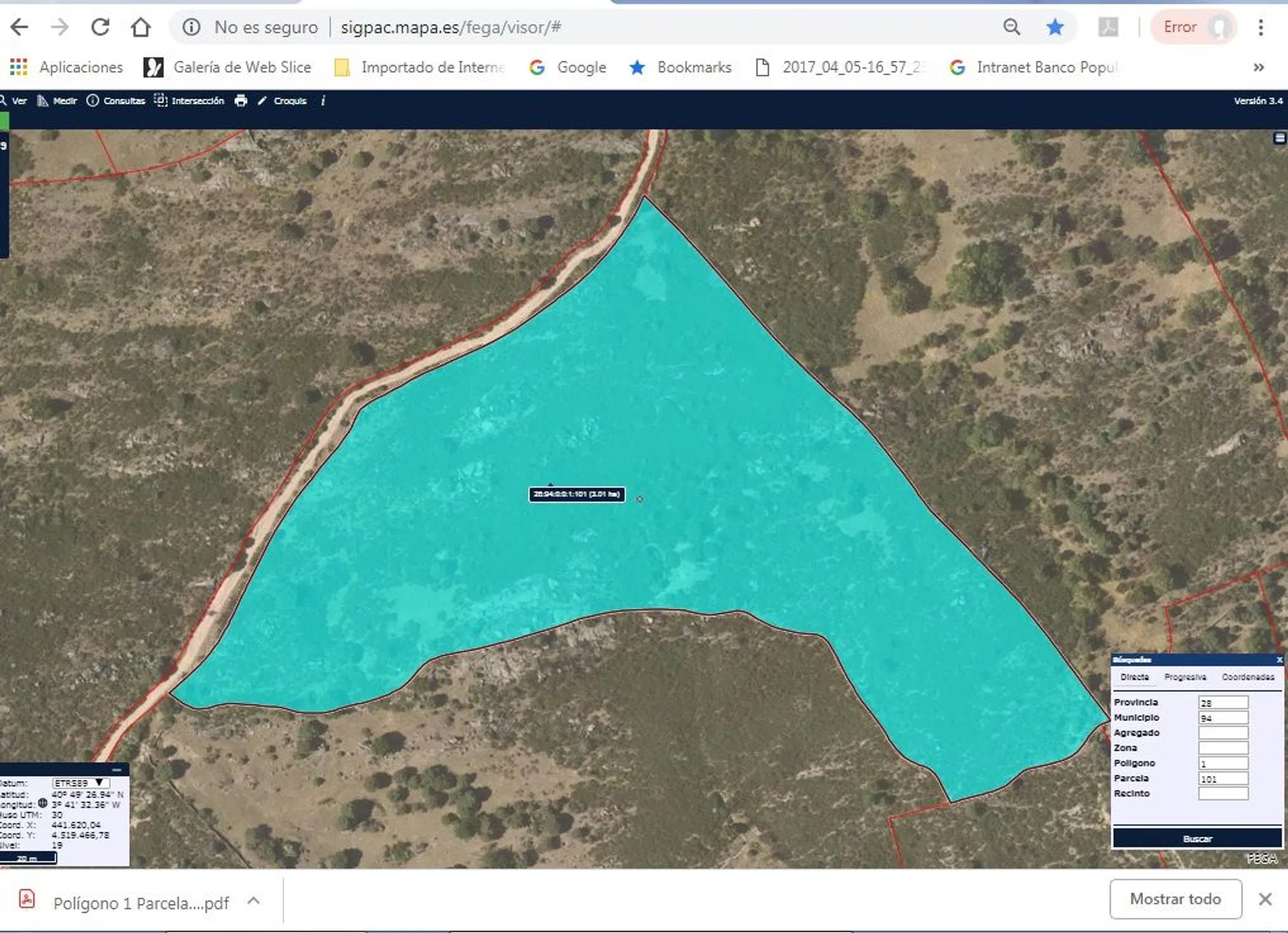Open layers panel icon at map top-right
The image size is (1288, 933).
(x=1279, y=138)
